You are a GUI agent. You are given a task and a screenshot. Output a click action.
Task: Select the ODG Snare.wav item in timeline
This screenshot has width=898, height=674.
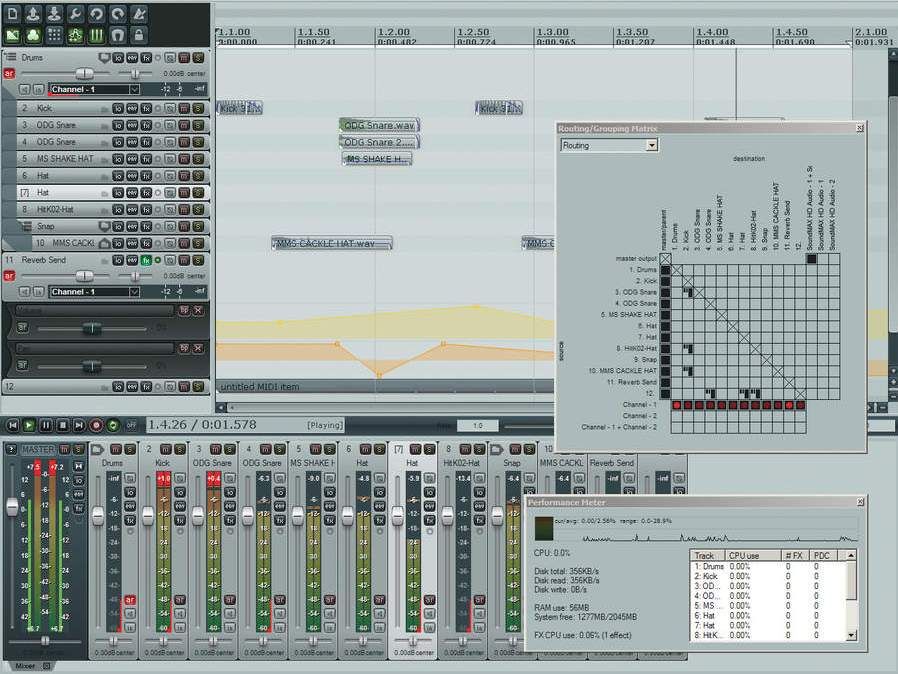378,125
